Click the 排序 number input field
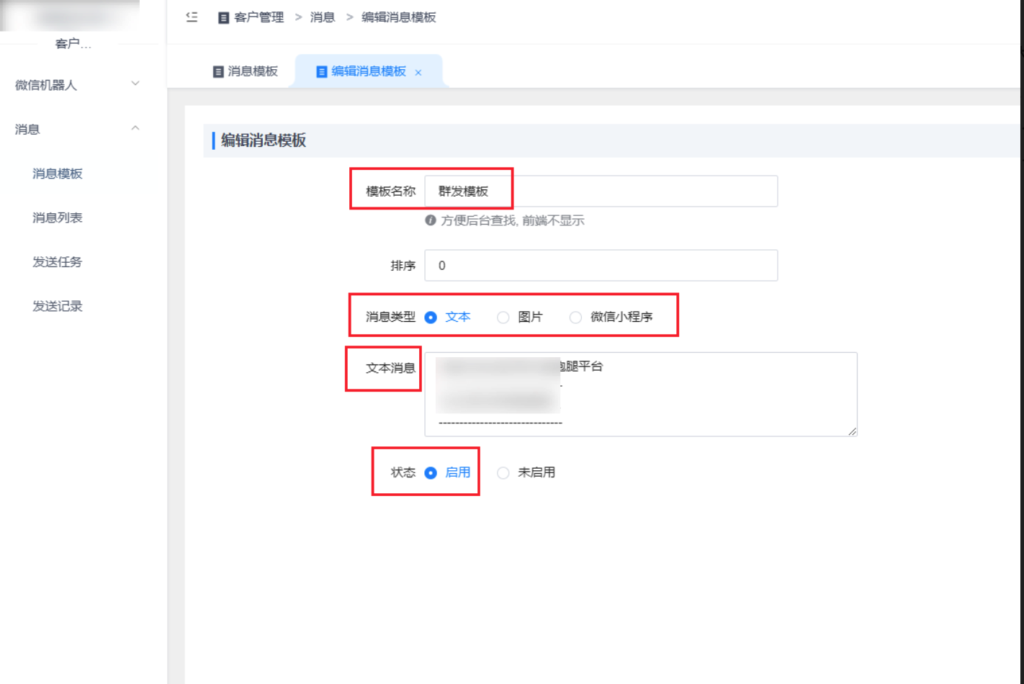 coord(600,265)
